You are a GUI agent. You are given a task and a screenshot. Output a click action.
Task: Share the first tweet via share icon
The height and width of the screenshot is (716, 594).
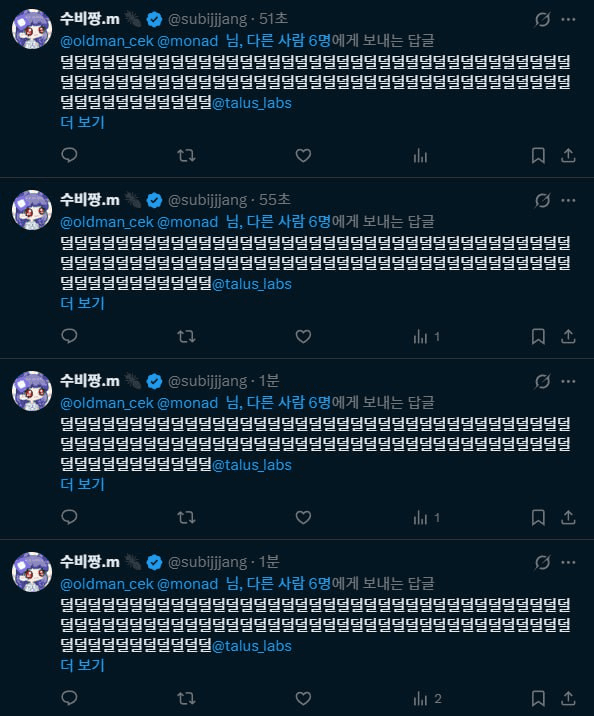(568, 156)
